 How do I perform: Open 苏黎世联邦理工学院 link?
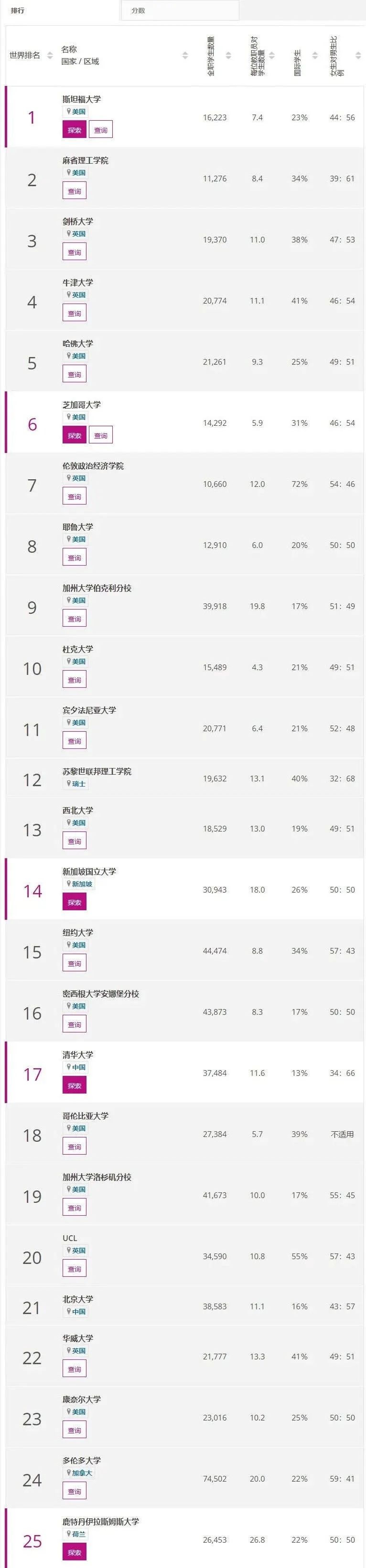point(97,771)
